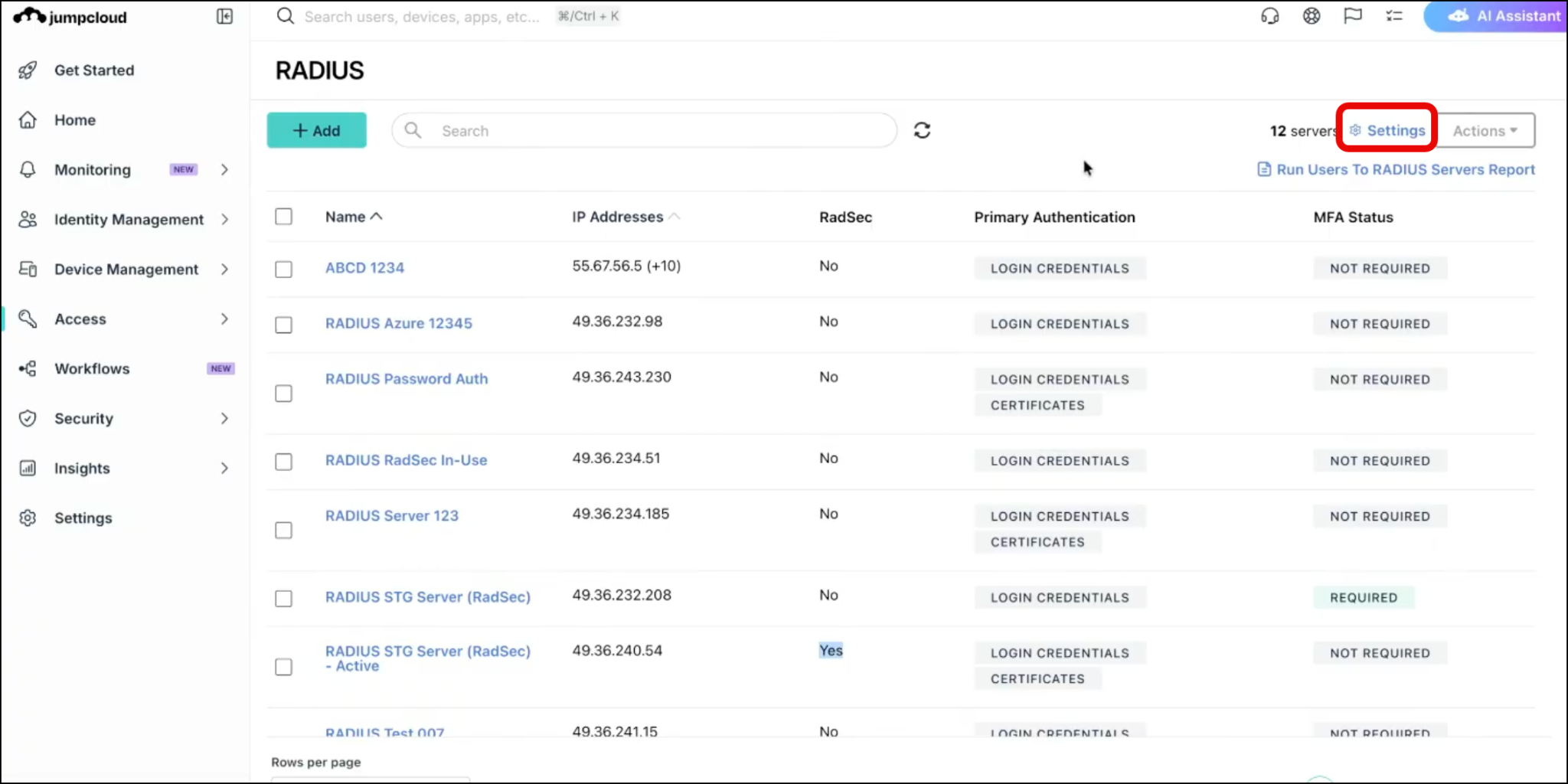Expand the Identity Management chevron

(x=224, y=220)
